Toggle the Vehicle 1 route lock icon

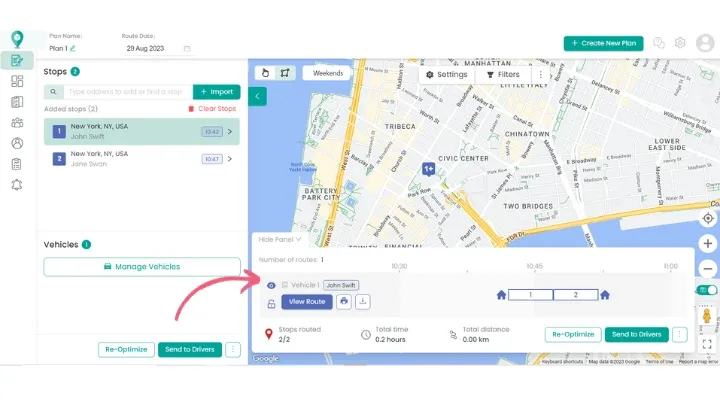coord(271,304)
